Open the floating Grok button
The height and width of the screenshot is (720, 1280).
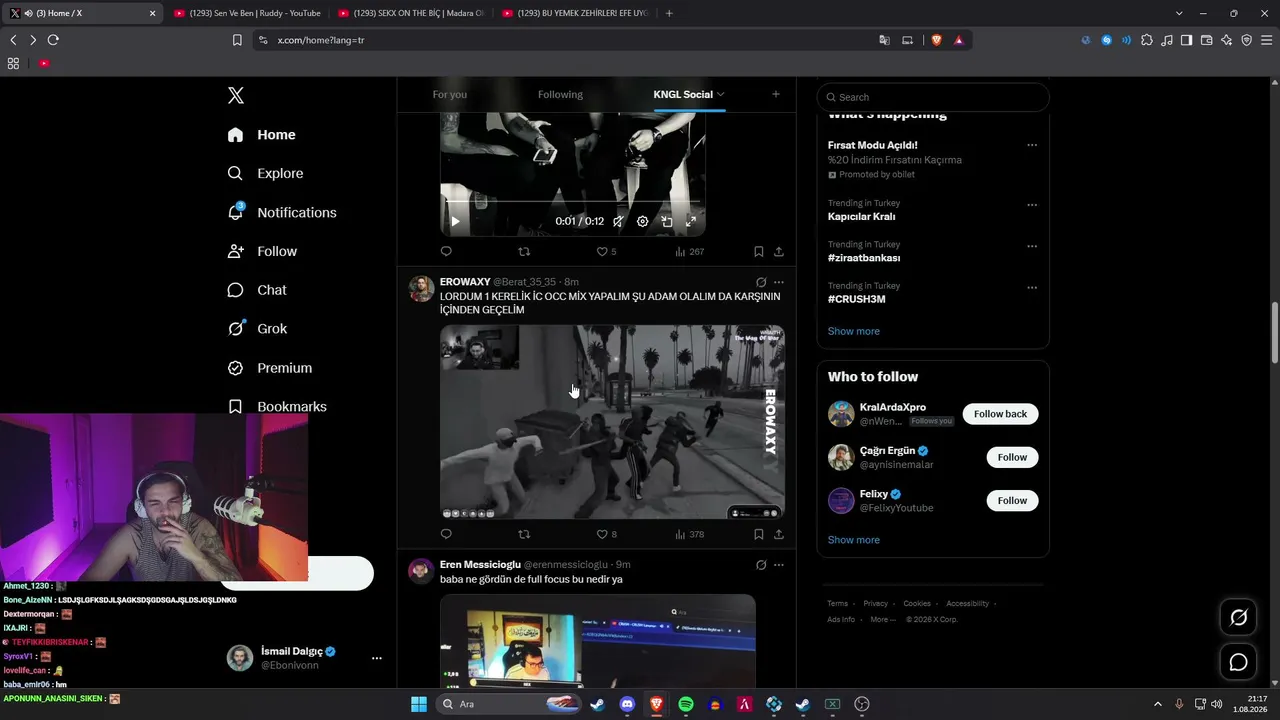[1238, 618]
